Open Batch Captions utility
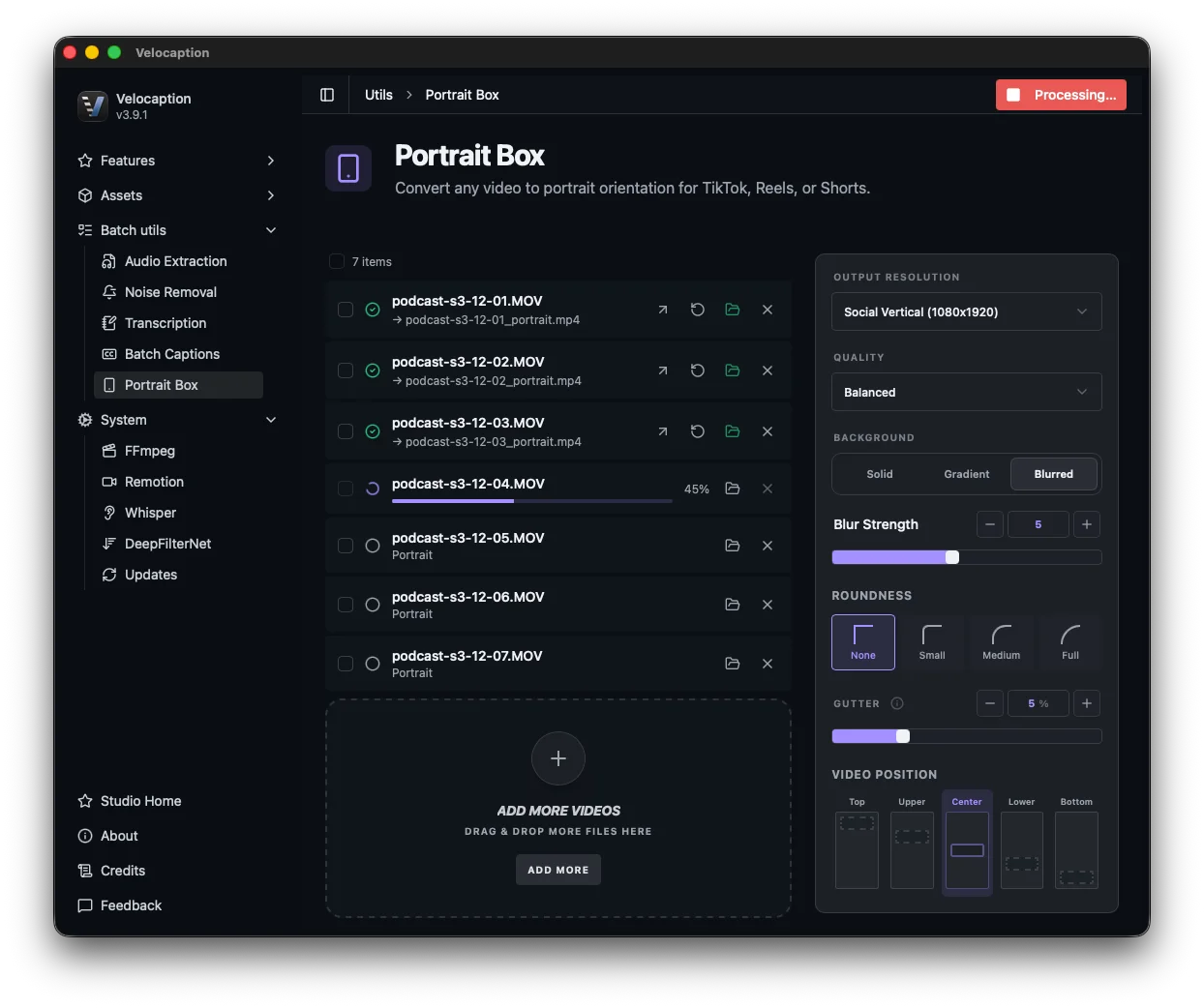The width and height of the screenshot is (1204, 1008). click(178, 354)
